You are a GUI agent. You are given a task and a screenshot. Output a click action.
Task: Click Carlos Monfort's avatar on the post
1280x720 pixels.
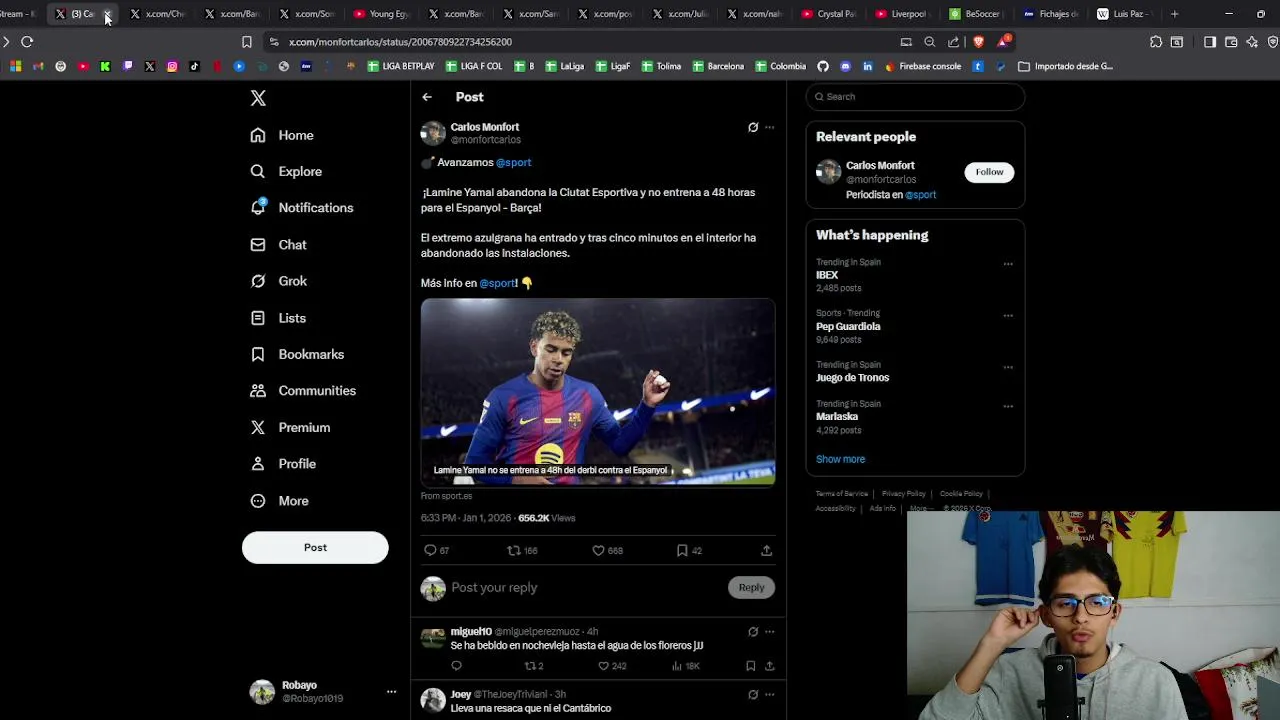click(x=433, y=133)
